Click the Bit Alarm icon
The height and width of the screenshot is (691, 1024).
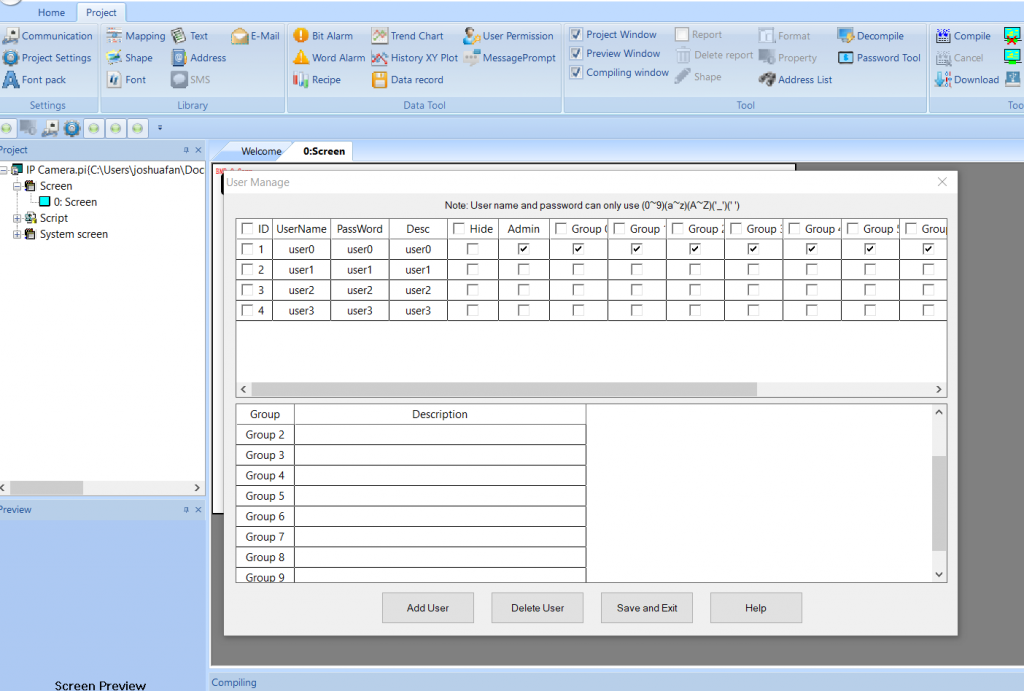pos(301,36)
